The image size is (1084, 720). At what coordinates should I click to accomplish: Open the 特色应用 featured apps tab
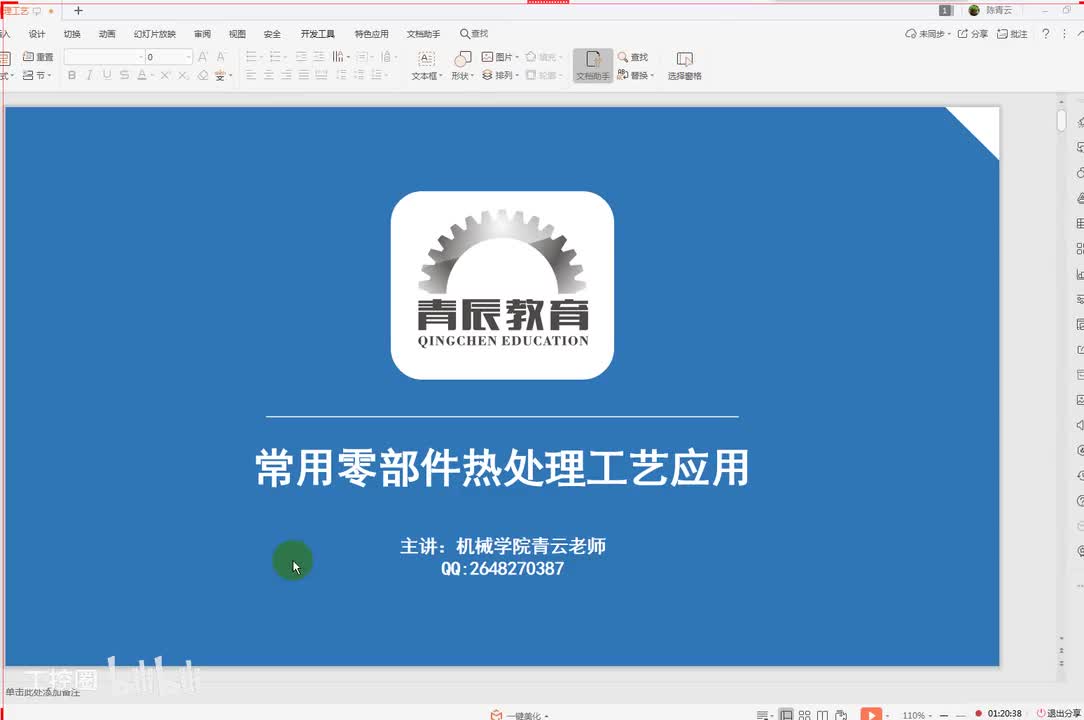(x=371, y=34)
